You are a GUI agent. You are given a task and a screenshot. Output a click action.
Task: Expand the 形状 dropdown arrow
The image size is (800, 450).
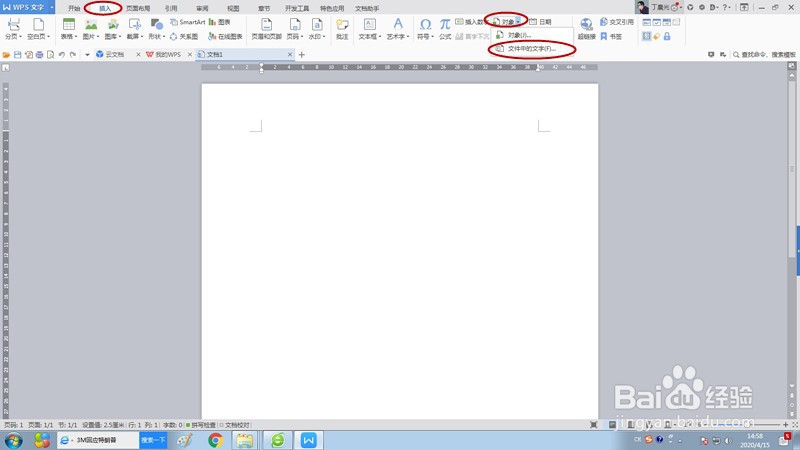(163, 37)
